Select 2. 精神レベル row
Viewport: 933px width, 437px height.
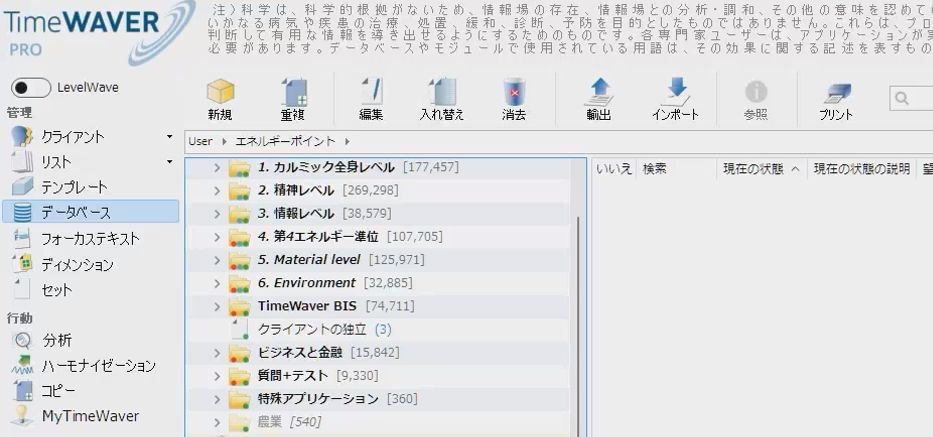(378, 191)
